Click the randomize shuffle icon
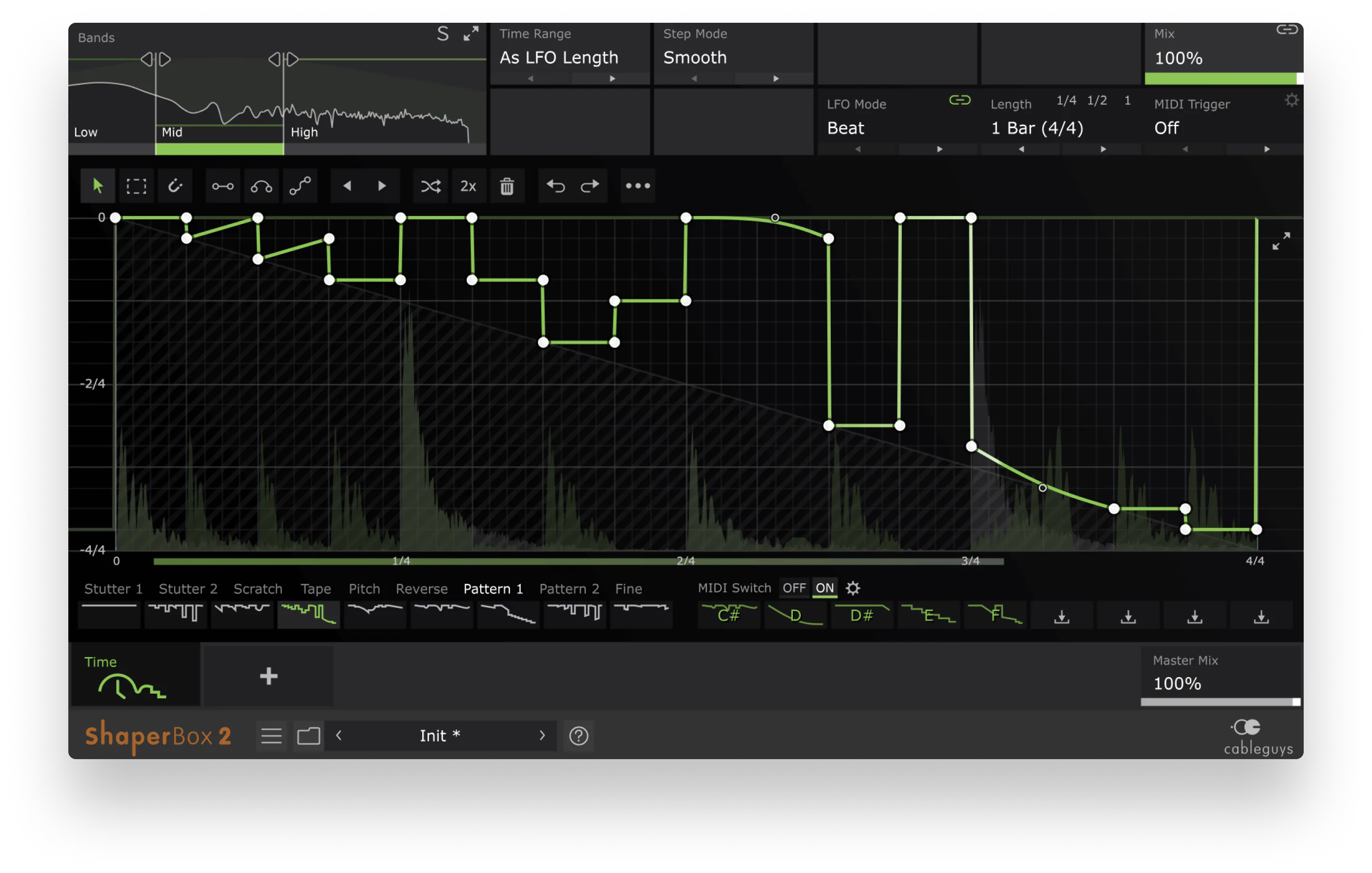 pyautogui.click(x=431, y=186)
